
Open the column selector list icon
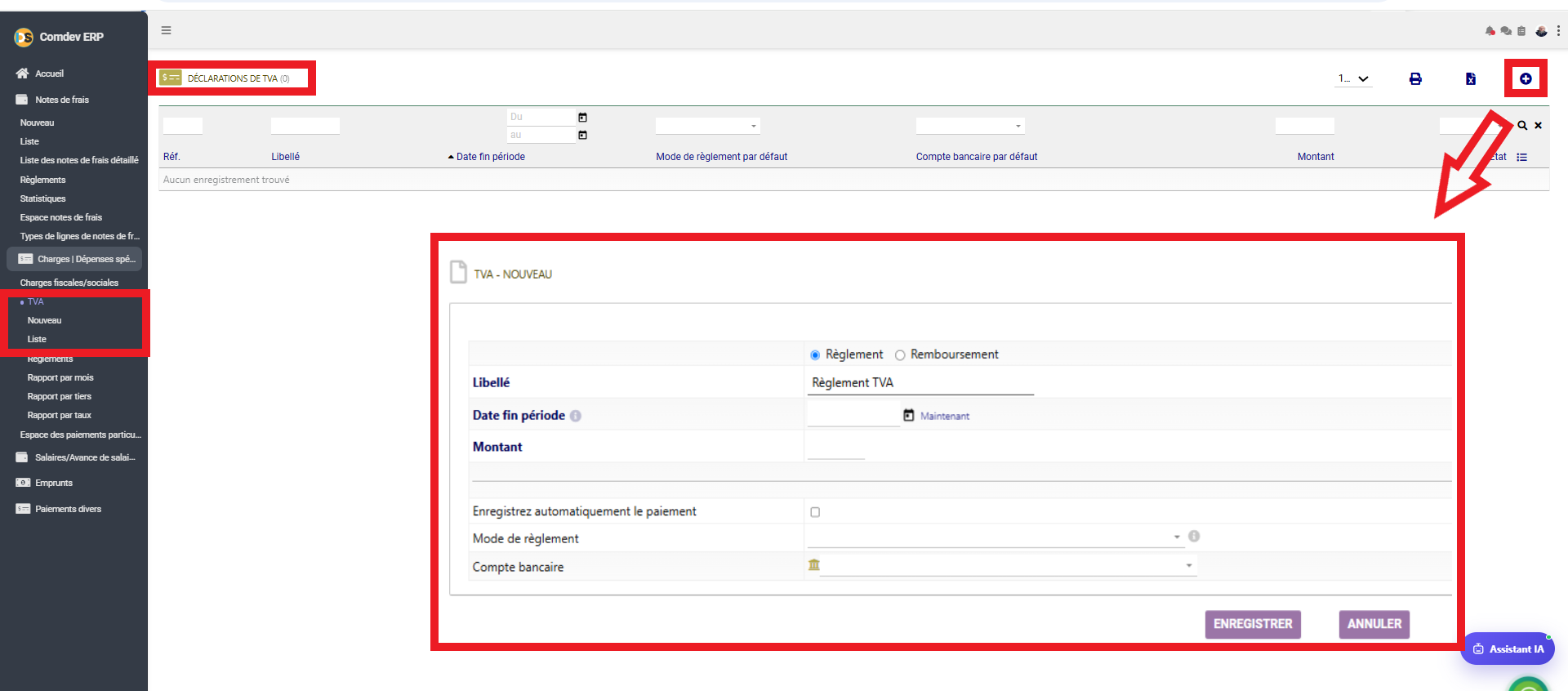(x=1522, y=157)
